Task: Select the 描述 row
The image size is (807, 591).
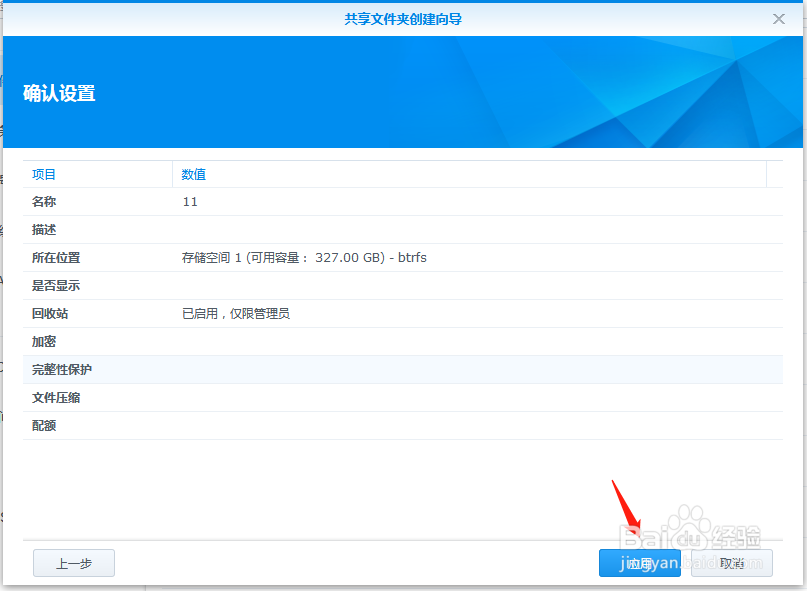Action: pos(403,230)
